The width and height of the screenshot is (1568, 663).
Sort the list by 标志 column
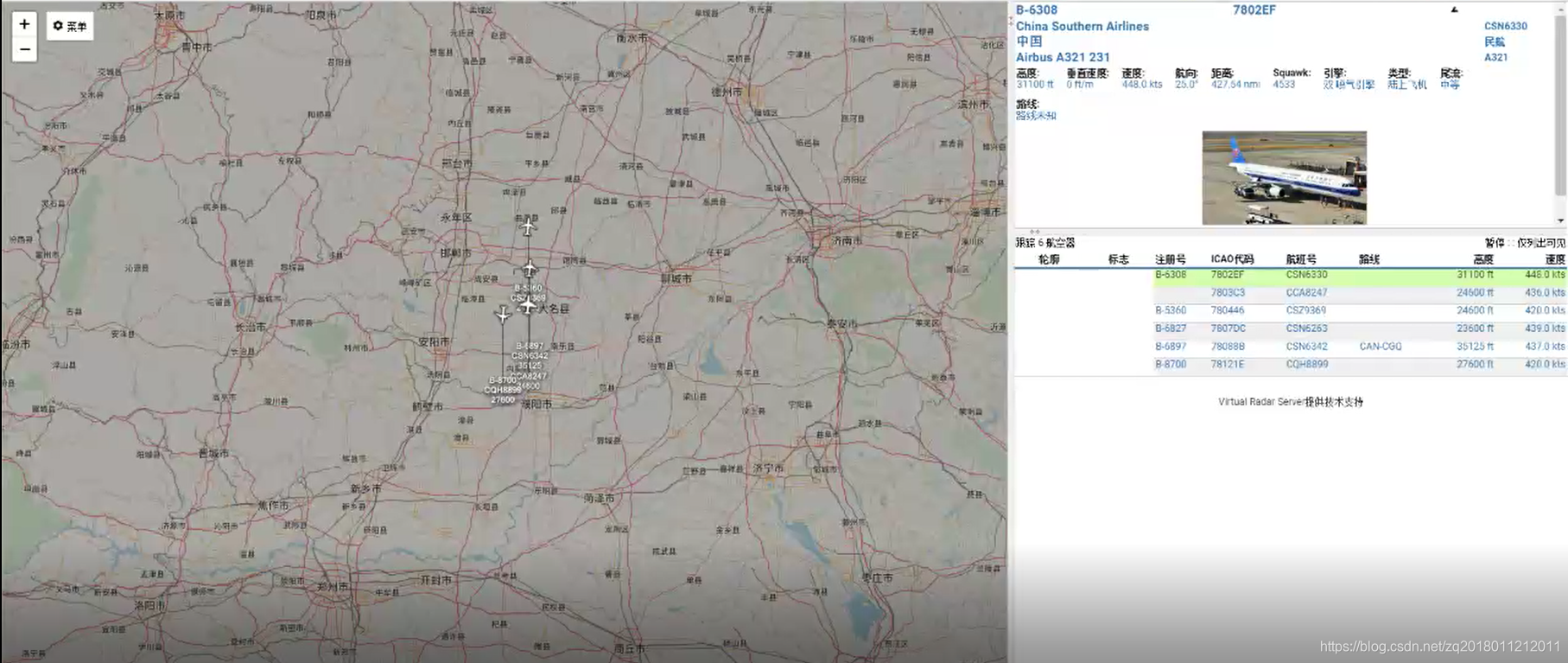(1119, 259)
